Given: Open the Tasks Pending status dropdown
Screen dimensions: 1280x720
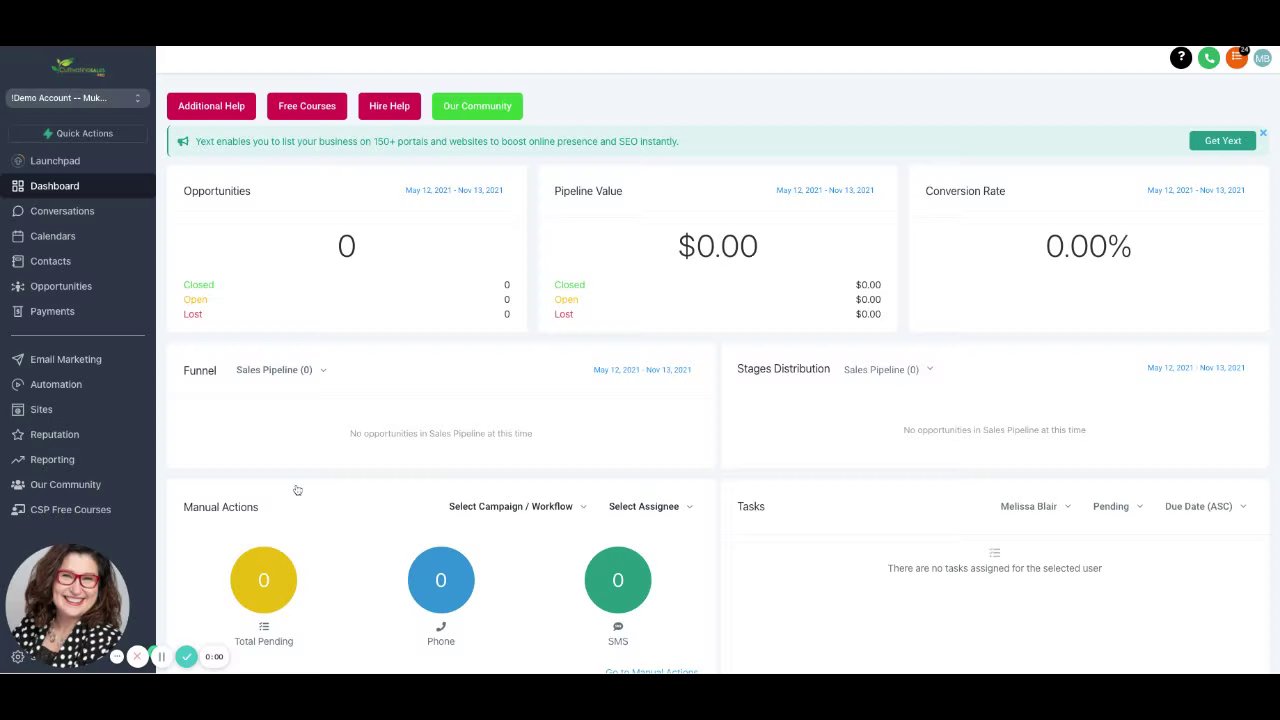Looking at the screenshot, I should tap(1118, 507).
